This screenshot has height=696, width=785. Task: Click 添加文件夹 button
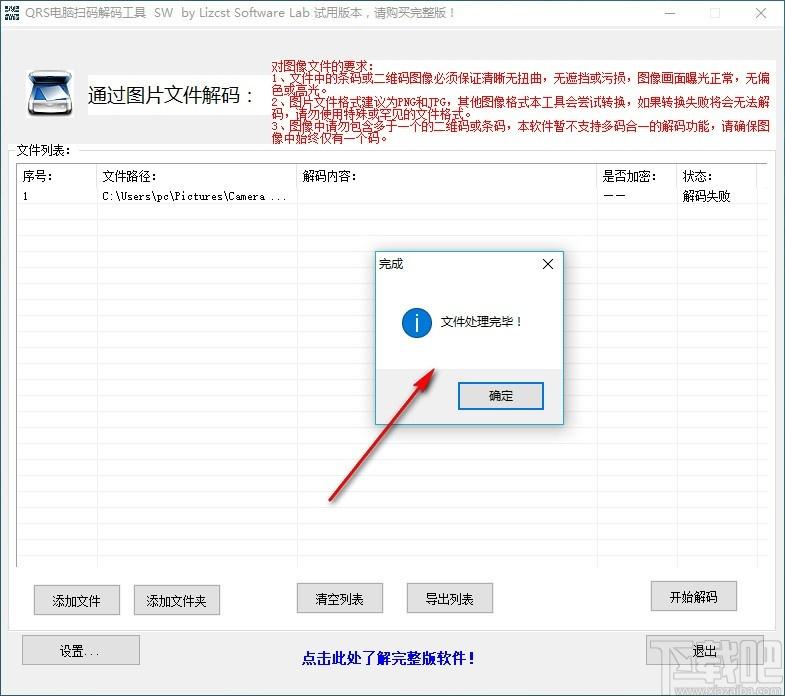click(x=177, y=600)
